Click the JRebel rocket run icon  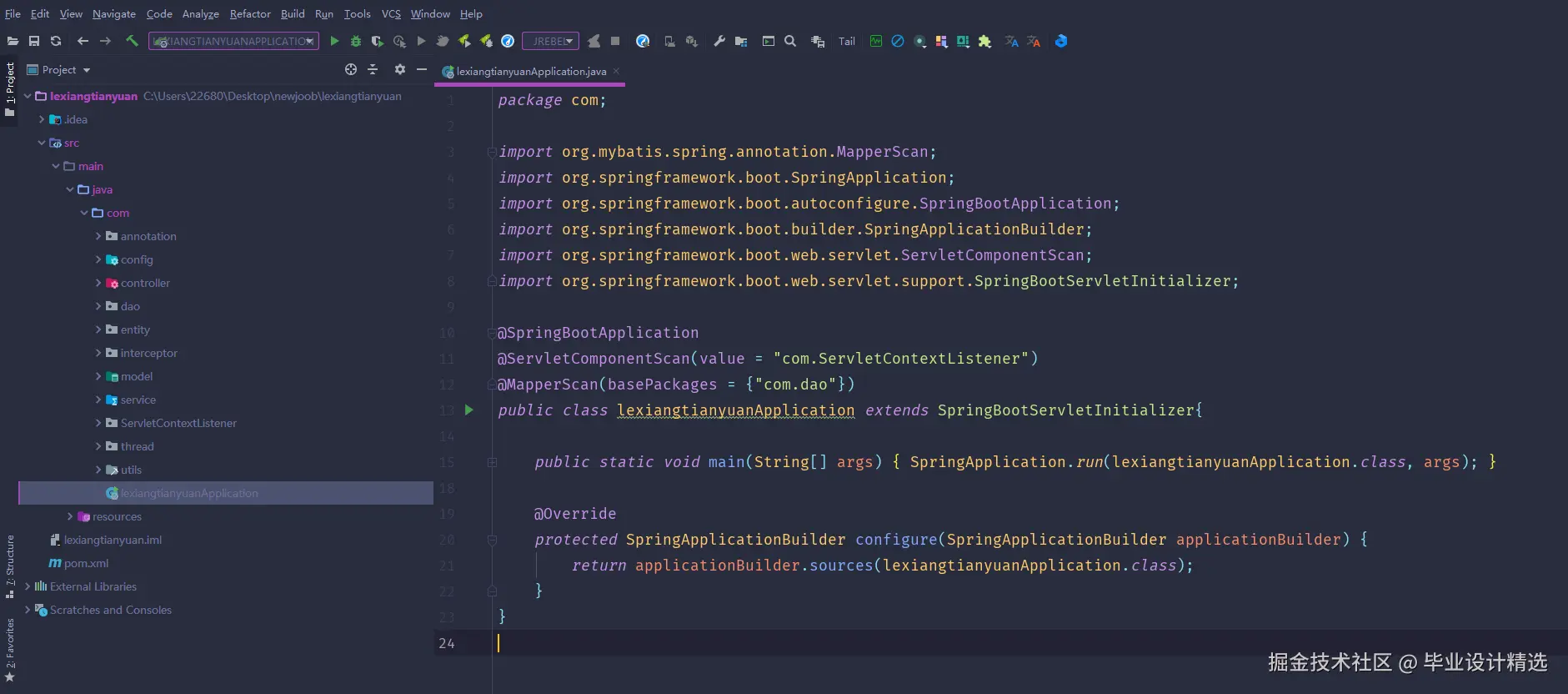tap(464, 41)
